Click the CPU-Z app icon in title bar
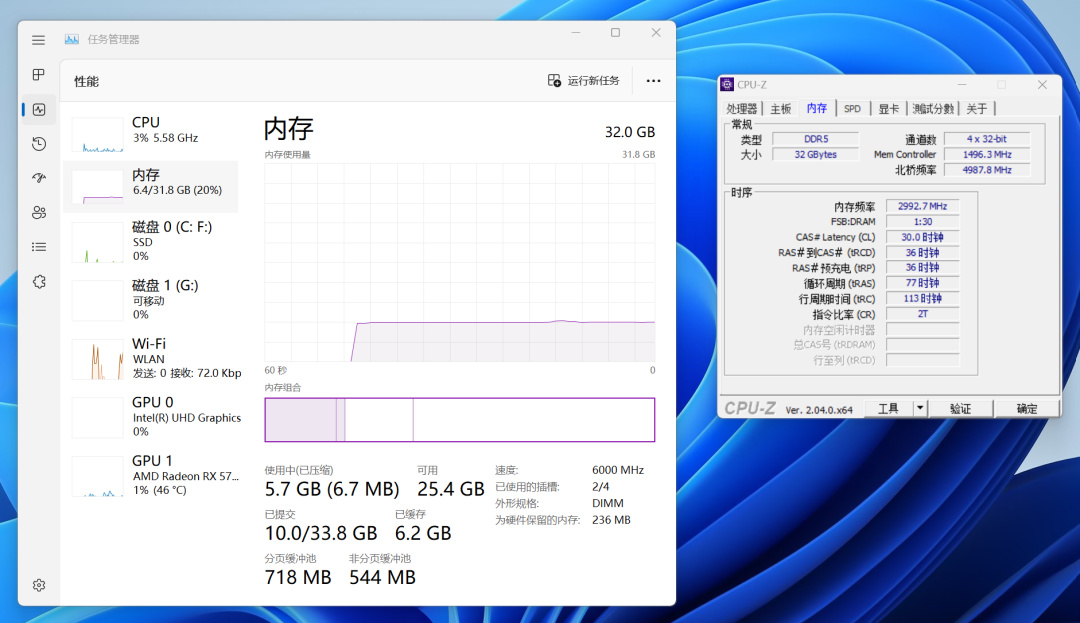1080x623 pixels. (727, 85)
